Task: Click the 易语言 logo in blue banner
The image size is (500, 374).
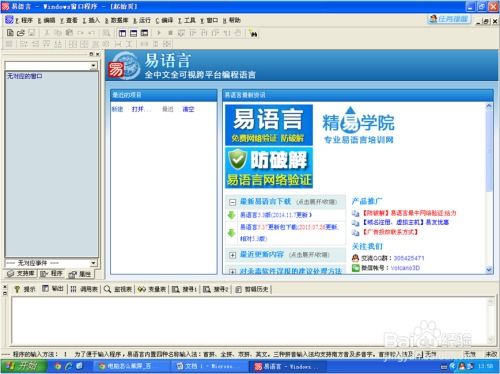Action: pyautogui.click(x=124, y=66)
